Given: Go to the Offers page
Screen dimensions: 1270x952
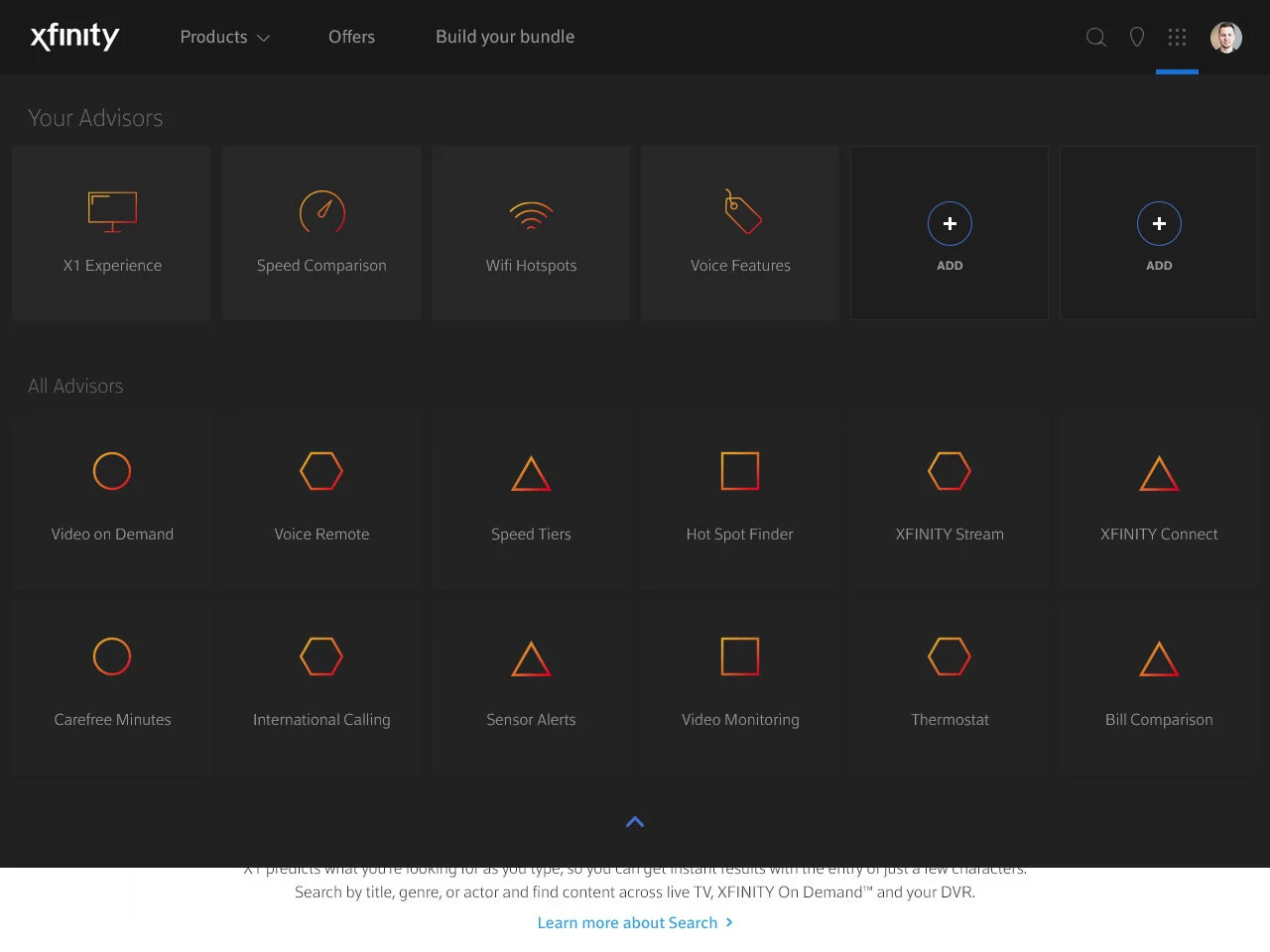Looking at the screenshot, I should point(351,37).
